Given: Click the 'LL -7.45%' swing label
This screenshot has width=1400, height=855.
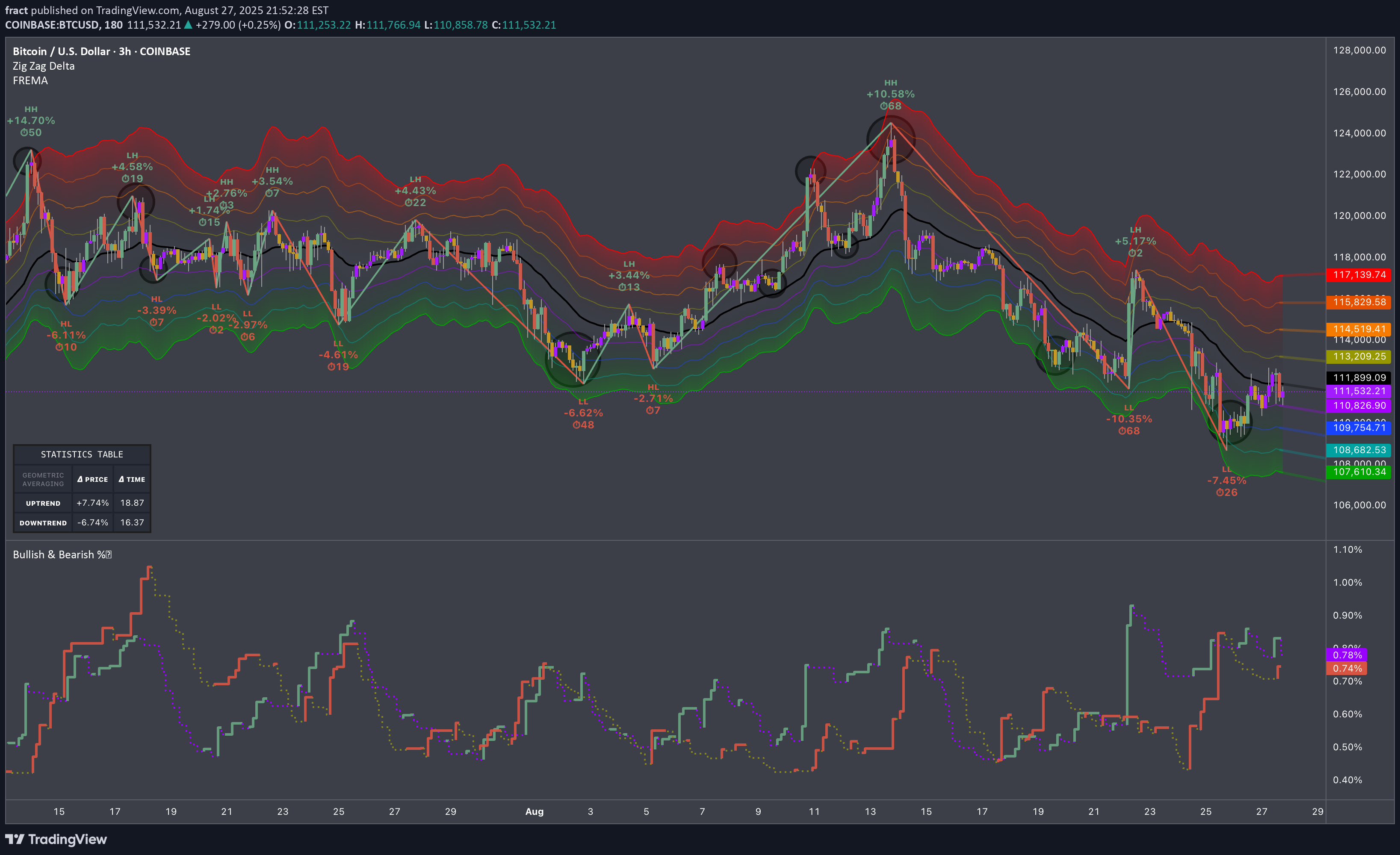Looking at the screenshot, I should (1227, 481).
